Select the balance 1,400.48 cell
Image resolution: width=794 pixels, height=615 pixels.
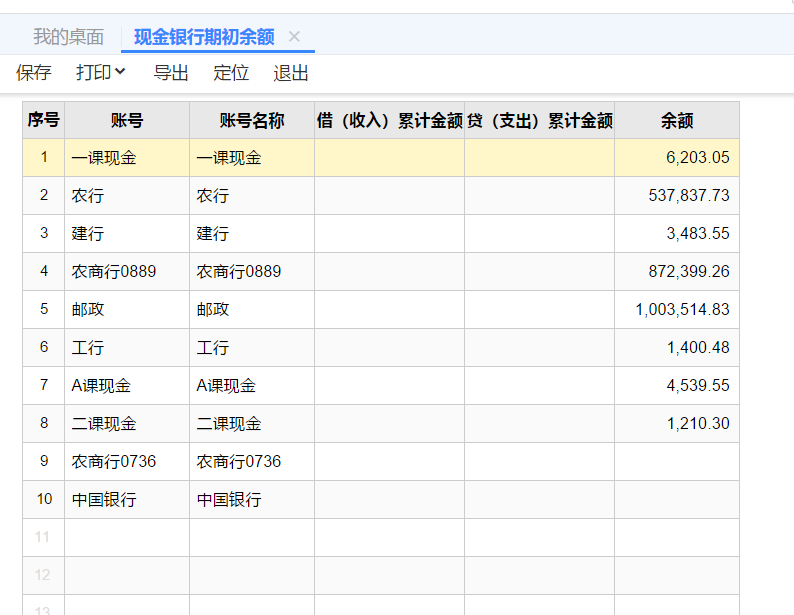click(x=677, y=347)
